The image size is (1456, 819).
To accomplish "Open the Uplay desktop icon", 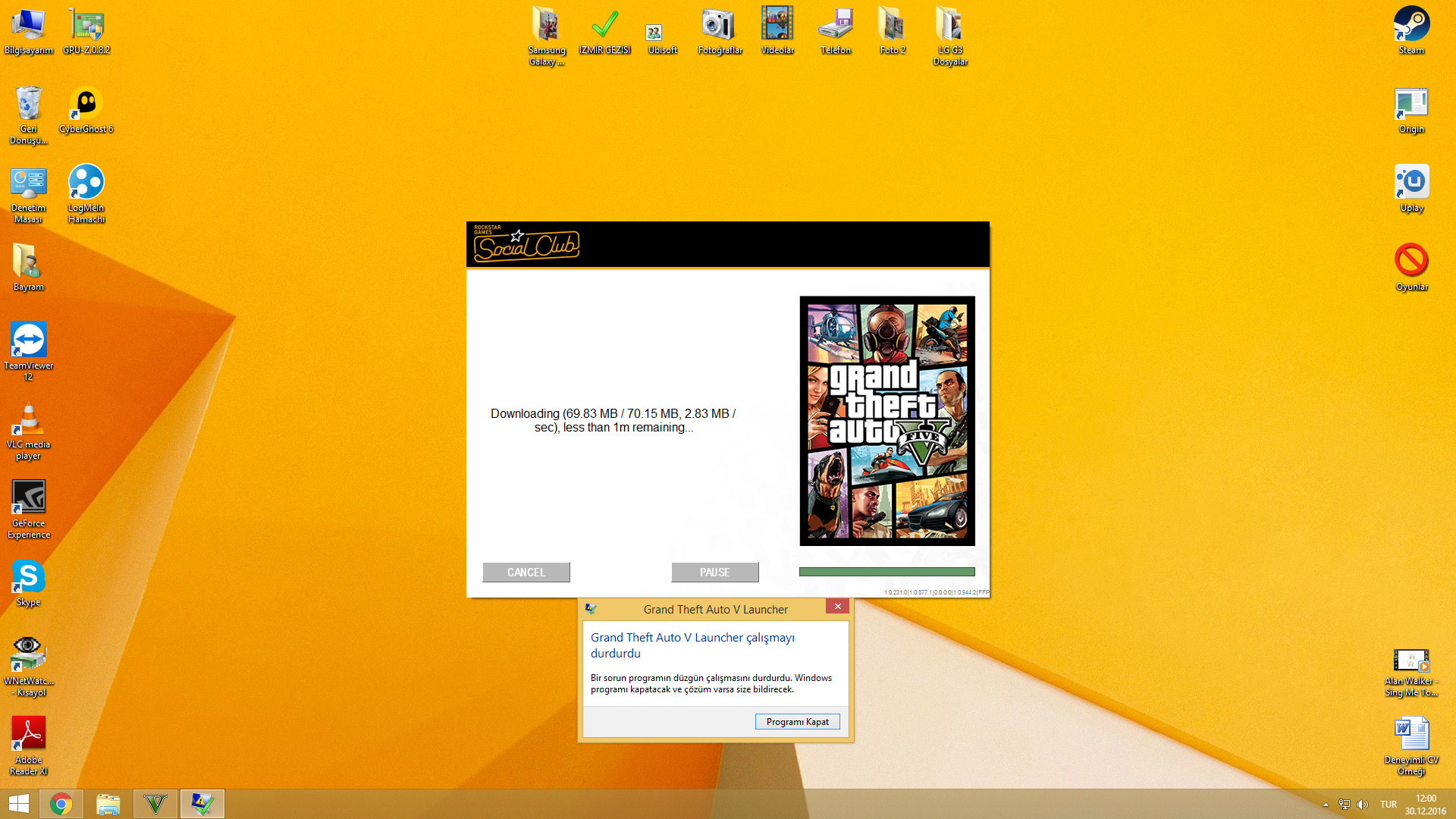I will point(1411,183).
